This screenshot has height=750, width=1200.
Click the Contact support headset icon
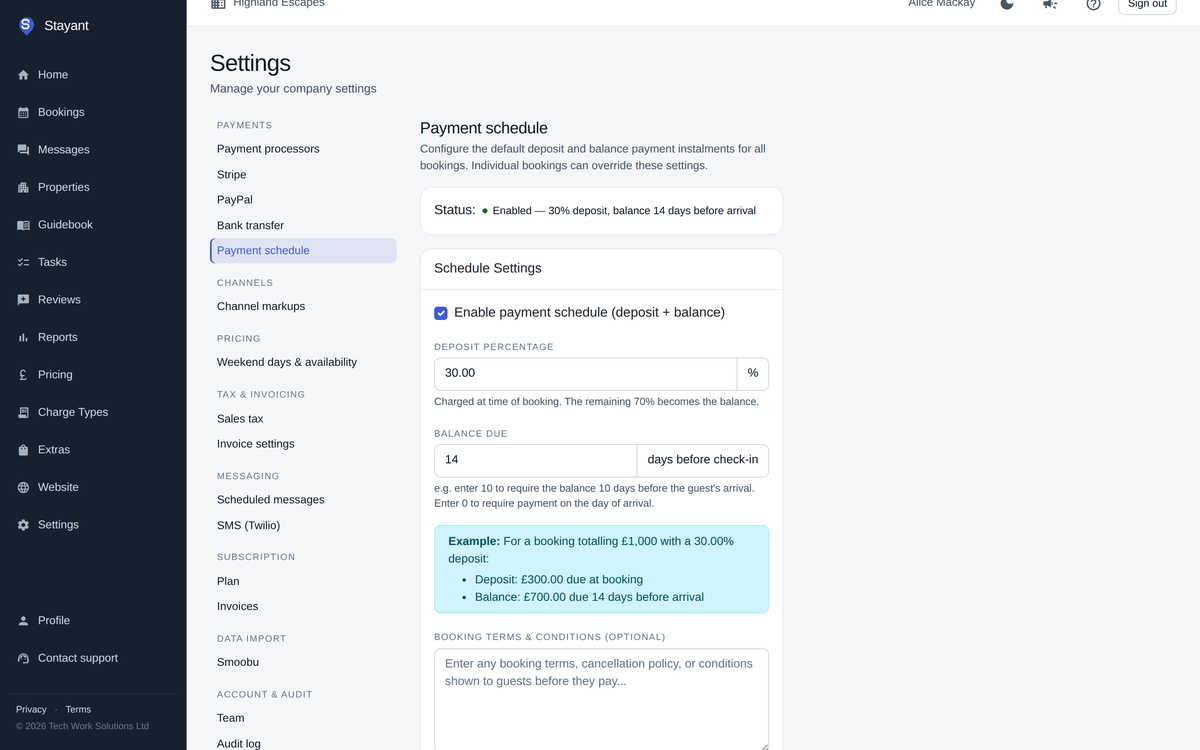click(x=23, y=658)
